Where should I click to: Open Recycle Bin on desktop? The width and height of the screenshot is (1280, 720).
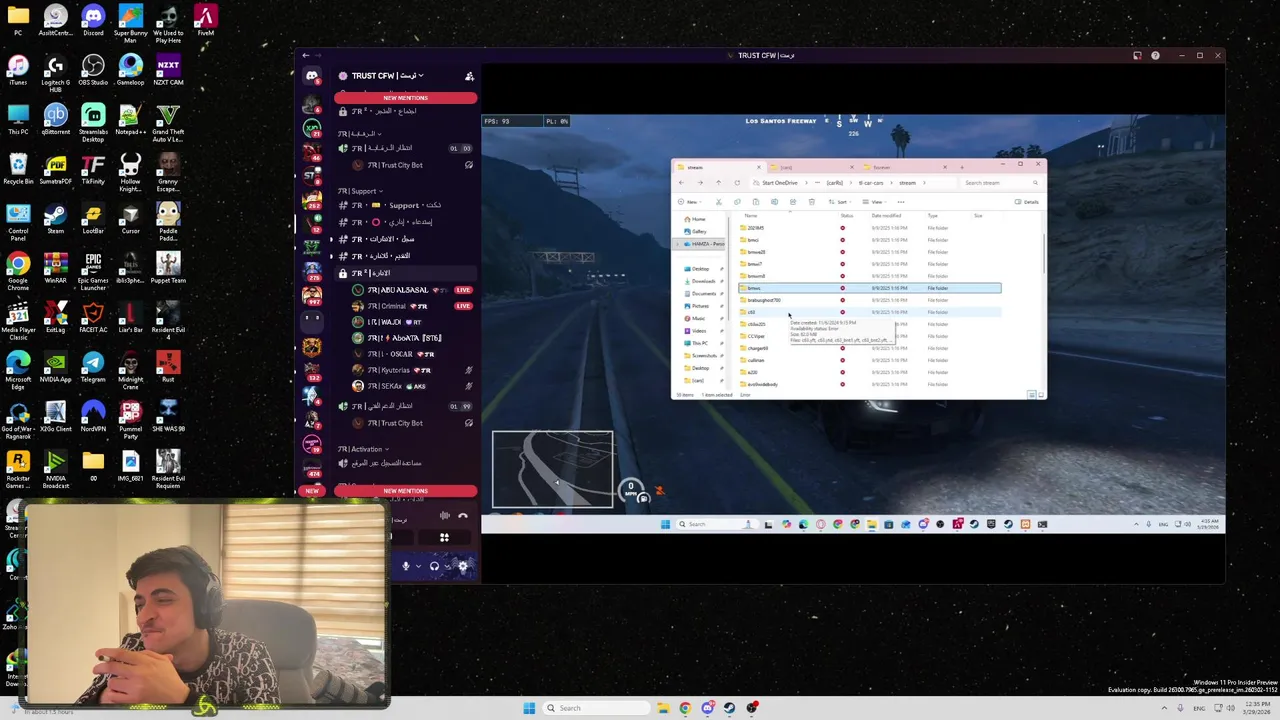[18, 170]
